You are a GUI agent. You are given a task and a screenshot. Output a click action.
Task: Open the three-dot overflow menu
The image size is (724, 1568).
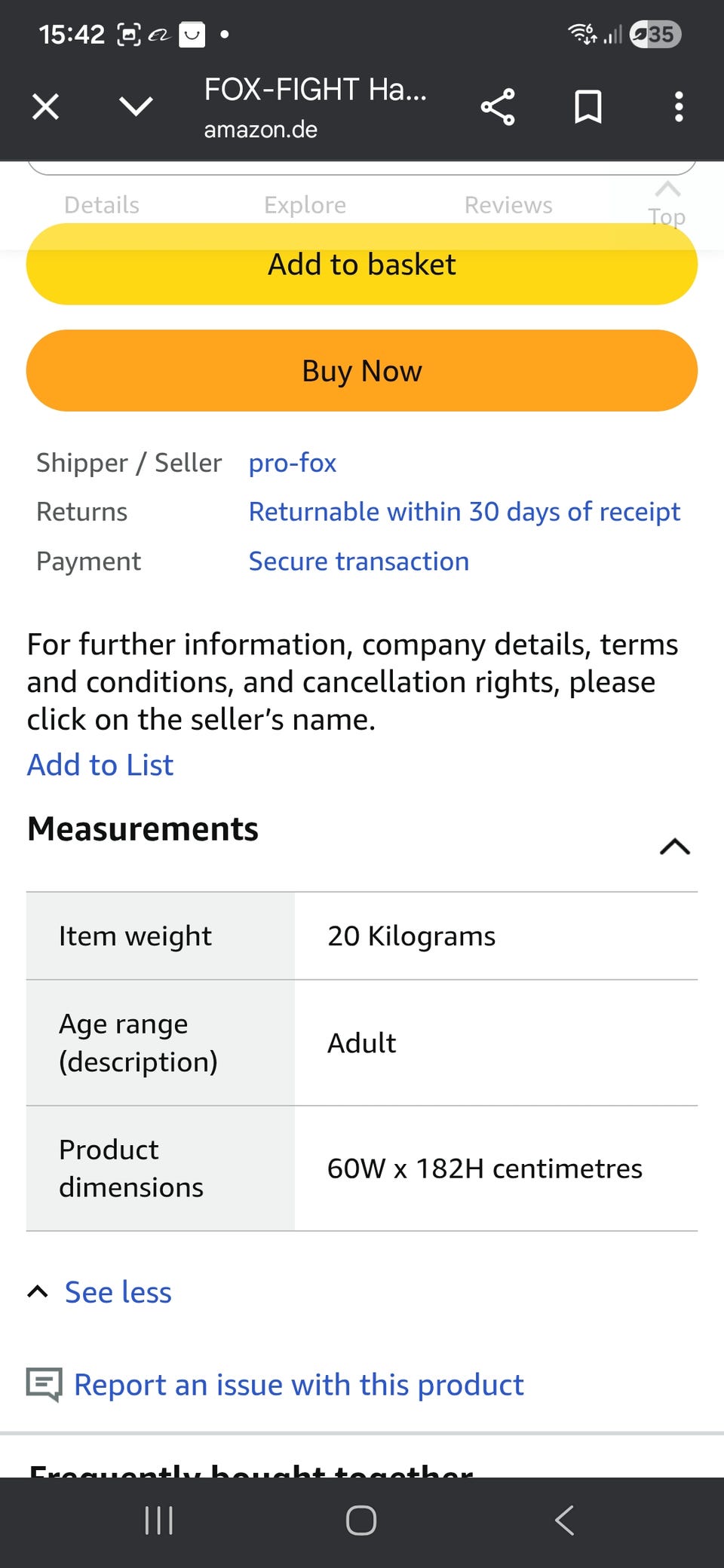point(679,107)
